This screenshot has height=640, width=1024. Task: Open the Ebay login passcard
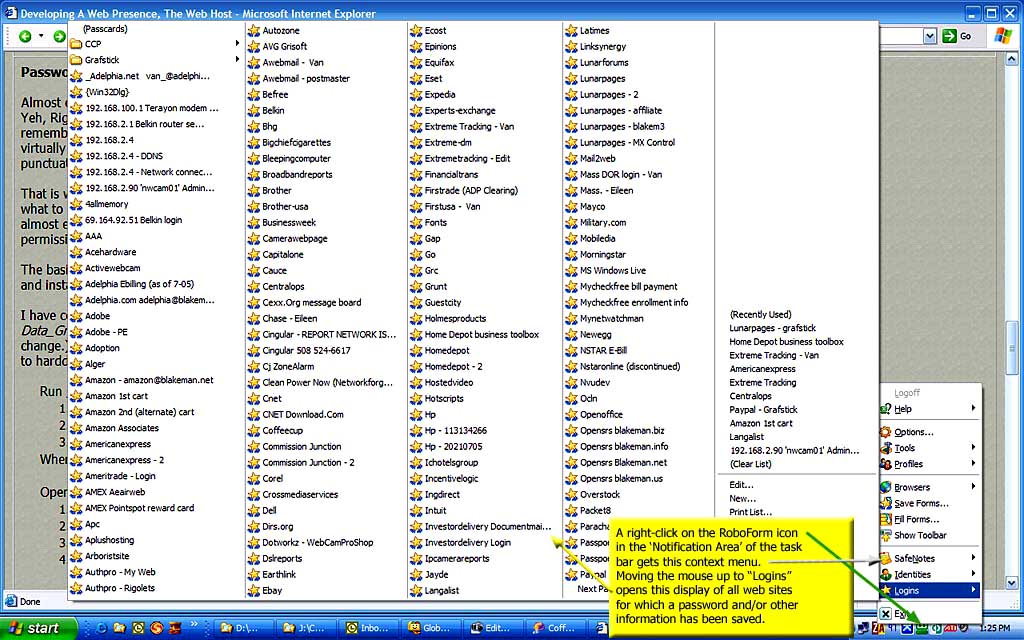[x=272, y=591]
